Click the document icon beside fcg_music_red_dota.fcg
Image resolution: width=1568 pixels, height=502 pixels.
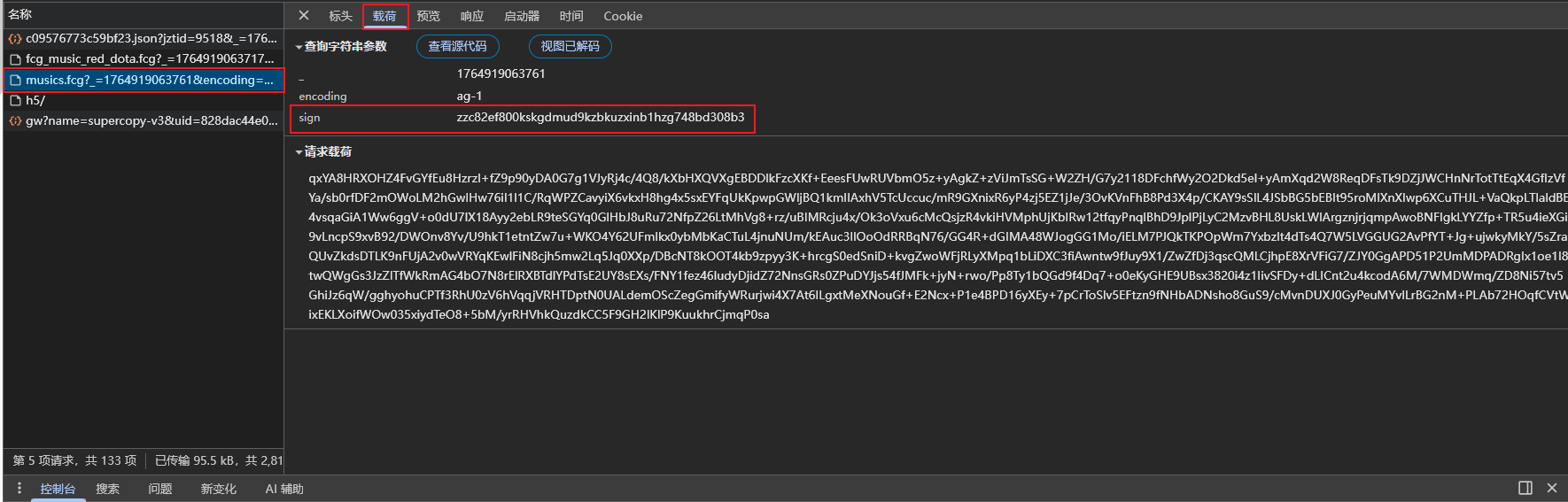click(x=15, y=58)
